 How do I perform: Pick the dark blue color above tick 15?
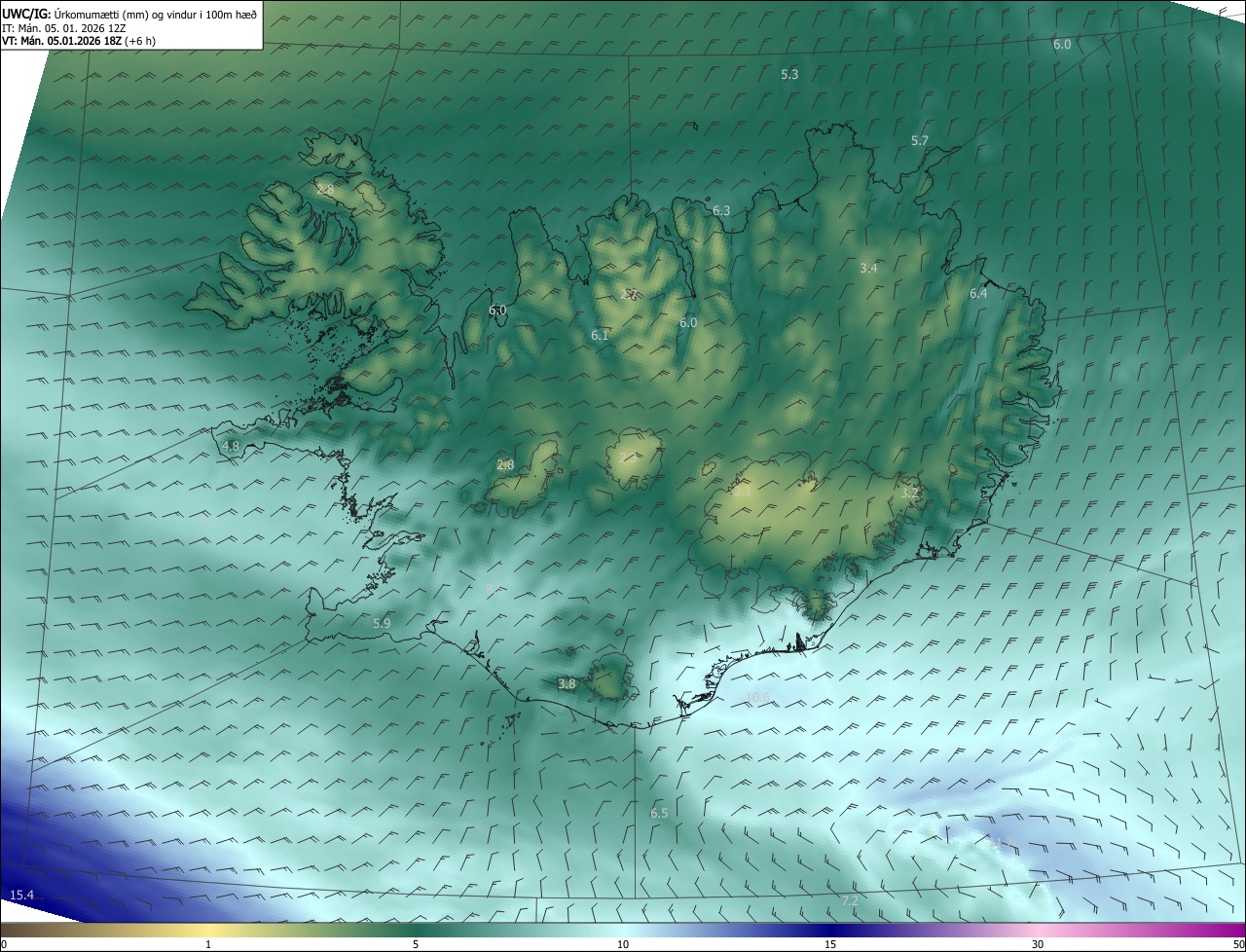tap(830, 930)
